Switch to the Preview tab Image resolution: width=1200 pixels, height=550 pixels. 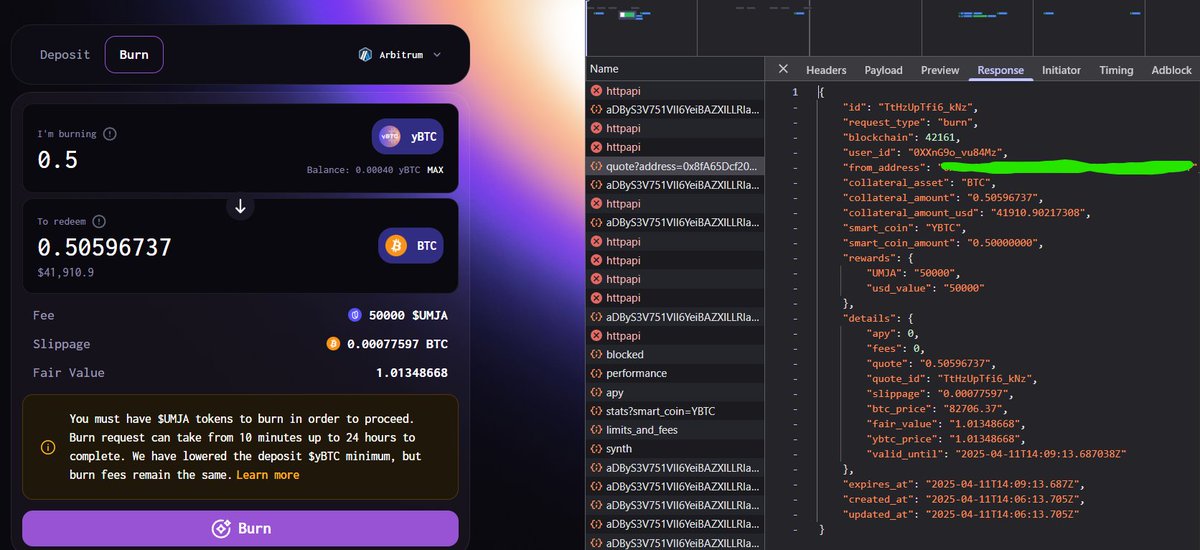940,70
